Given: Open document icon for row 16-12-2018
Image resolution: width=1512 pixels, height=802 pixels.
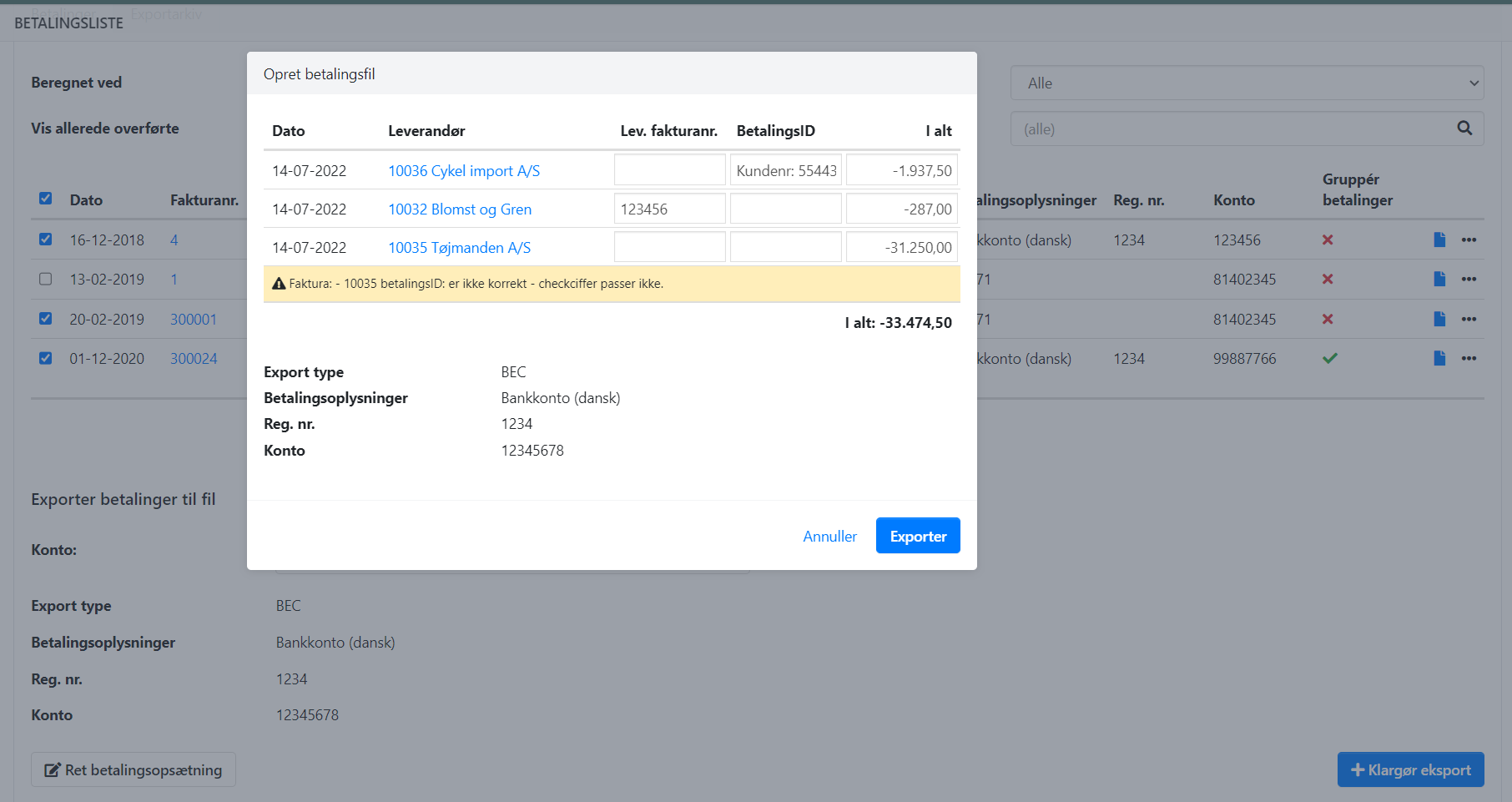Looking at the screenshot, I should coord(1439,240).
